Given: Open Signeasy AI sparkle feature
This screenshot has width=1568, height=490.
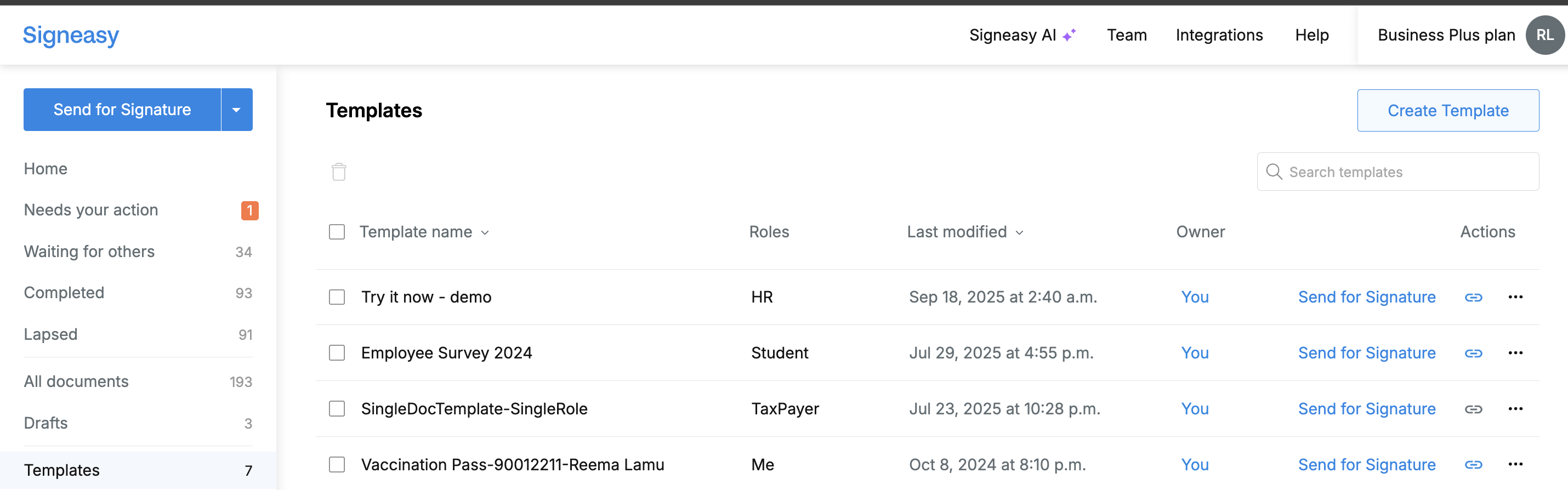Looking at the screenshot, I should pyautogui.click(x=1022, y=35).
